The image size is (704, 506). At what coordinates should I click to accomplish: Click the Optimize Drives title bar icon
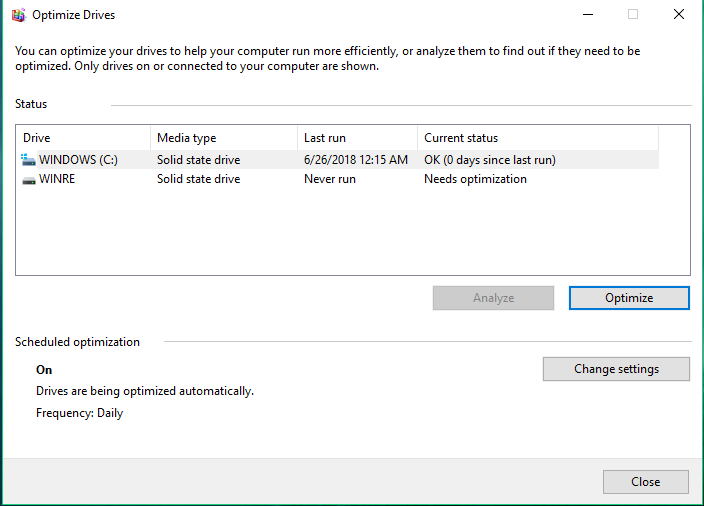[x=18, y=15]
